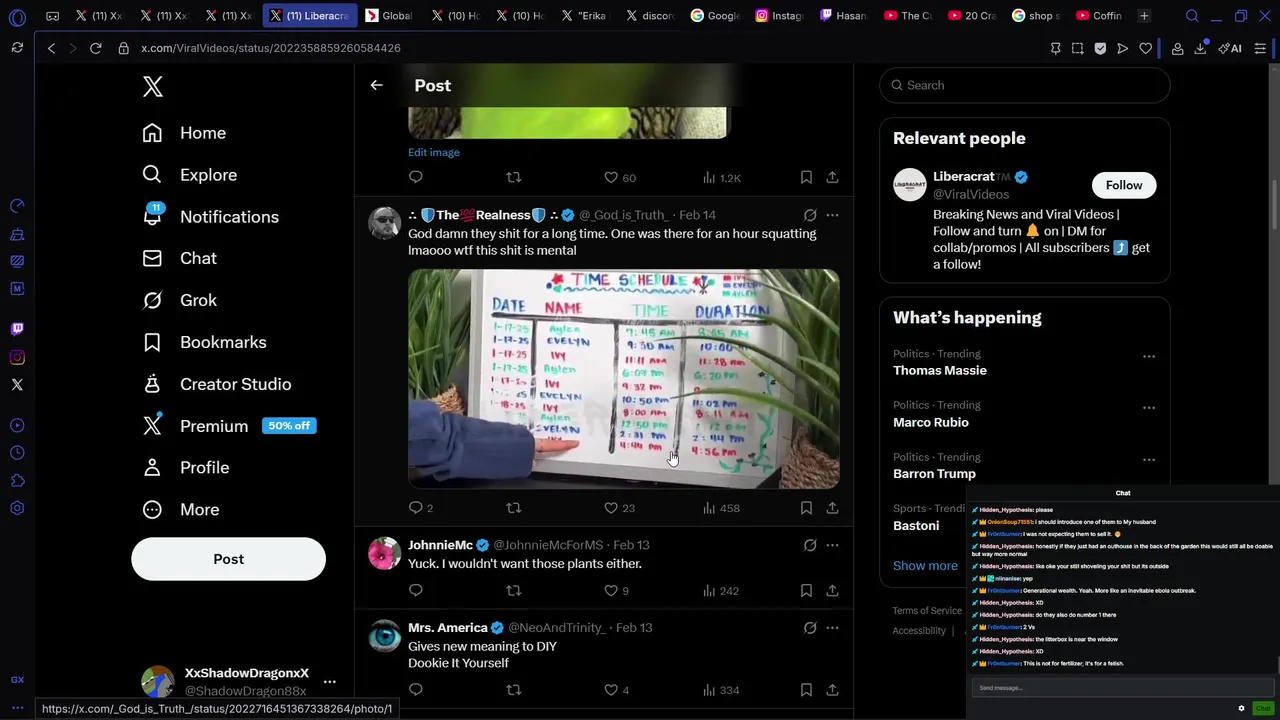This screenshot has width=1280, height=720.
Task: Click the X logo in sidebar
Action: pyautogui.click(x=152, y=86)
